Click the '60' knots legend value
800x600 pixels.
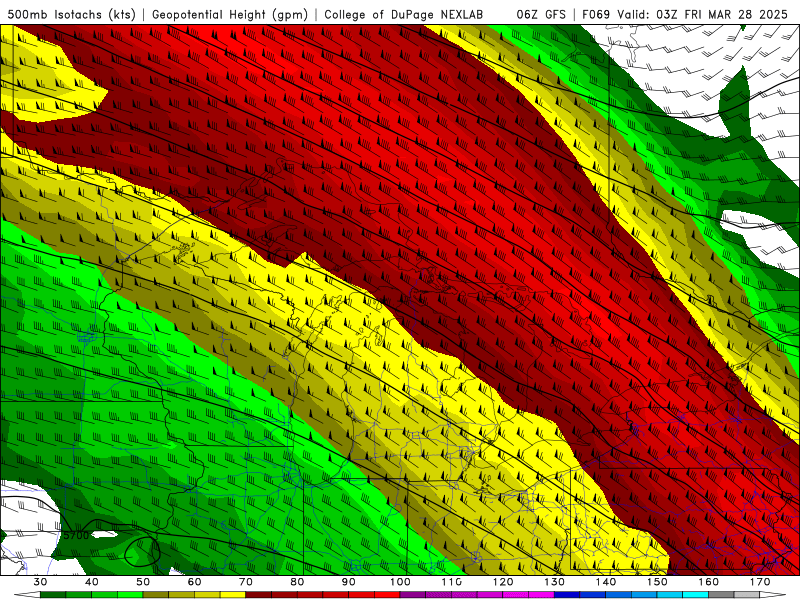tap(194, 582)
